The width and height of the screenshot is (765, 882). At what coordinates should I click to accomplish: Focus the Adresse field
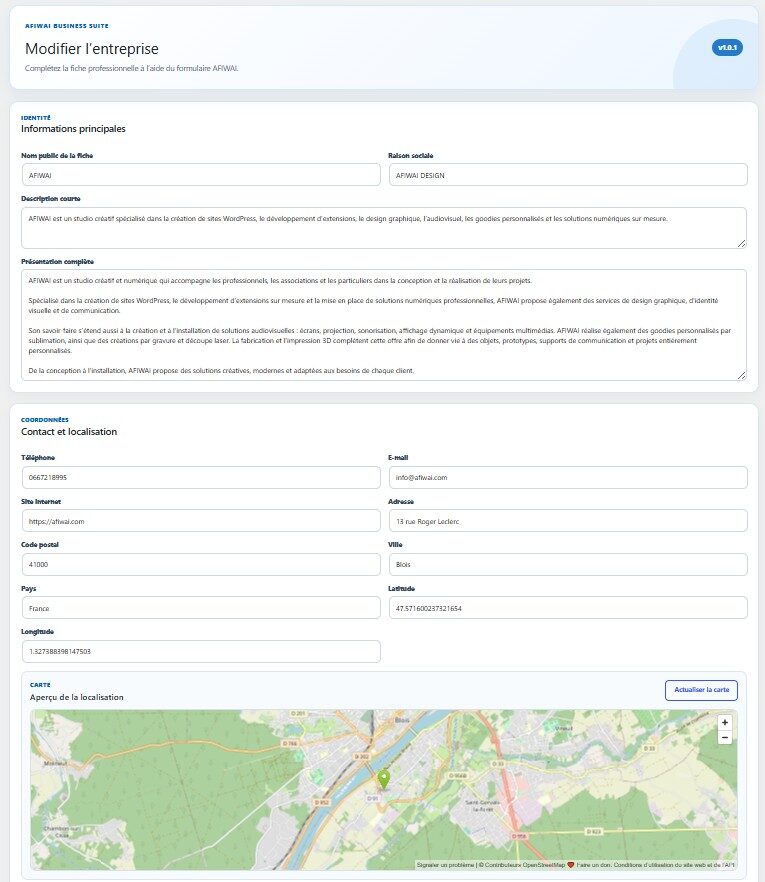click(x=568, y=521)
